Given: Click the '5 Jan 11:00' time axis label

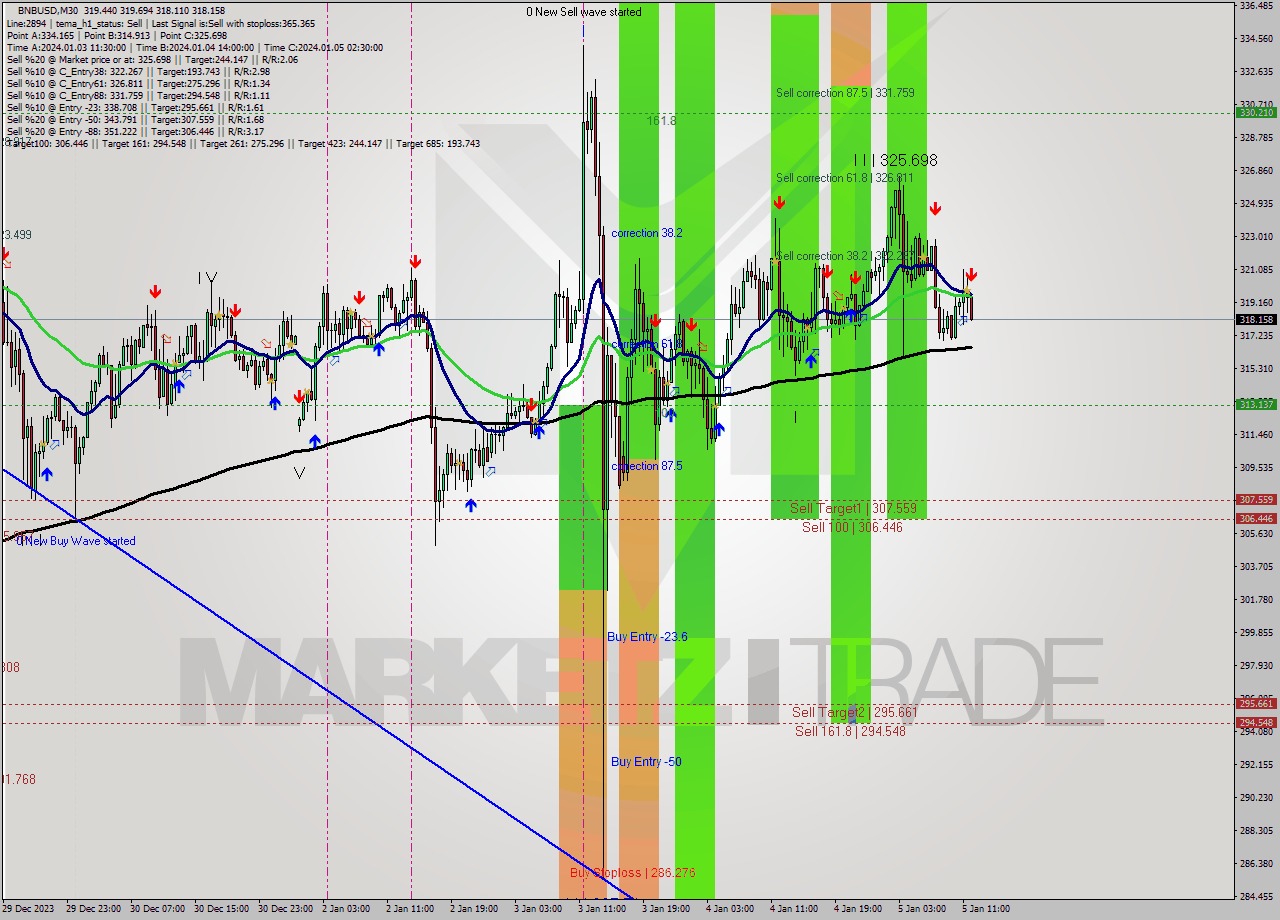Looking at the screenshot, I should tap(987, 909).
